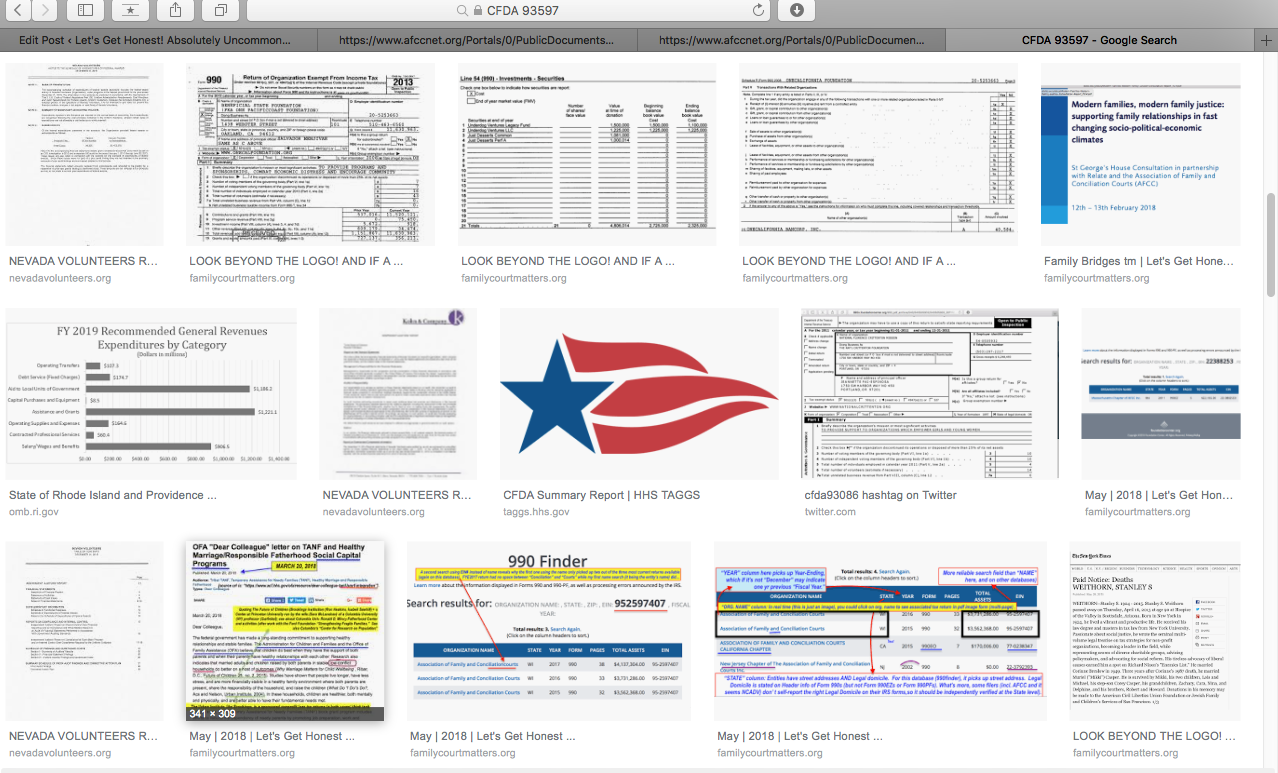This screenshot has height=773, width=1278.
Task: Click the forward navigation arrow
Action: point(46,10)
